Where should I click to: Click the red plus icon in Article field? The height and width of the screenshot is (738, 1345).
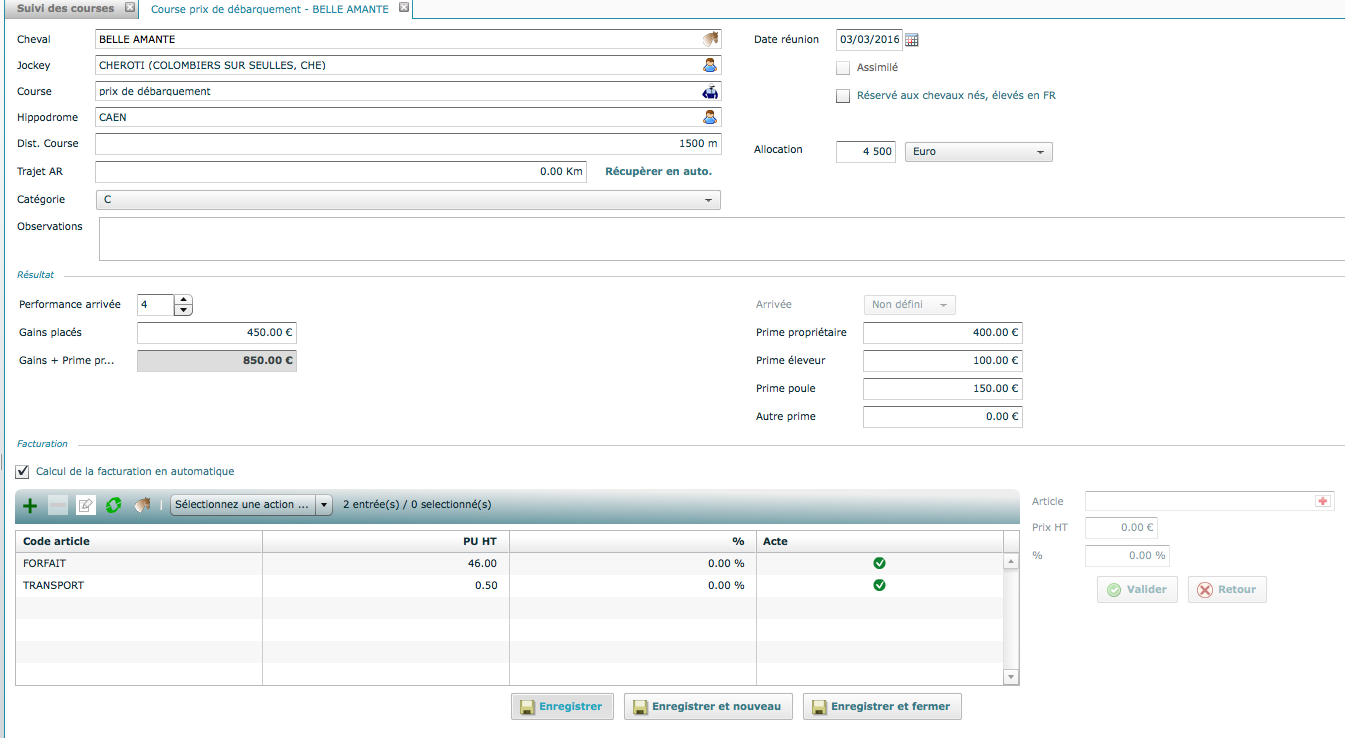tap(1323, 501)
